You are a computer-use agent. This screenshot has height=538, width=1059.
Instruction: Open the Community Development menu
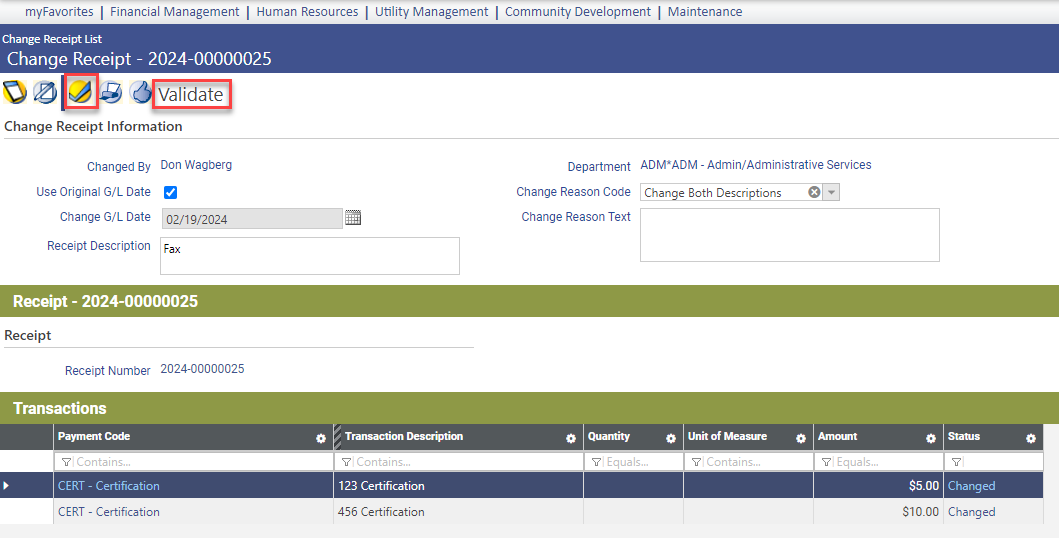point(578,11)
